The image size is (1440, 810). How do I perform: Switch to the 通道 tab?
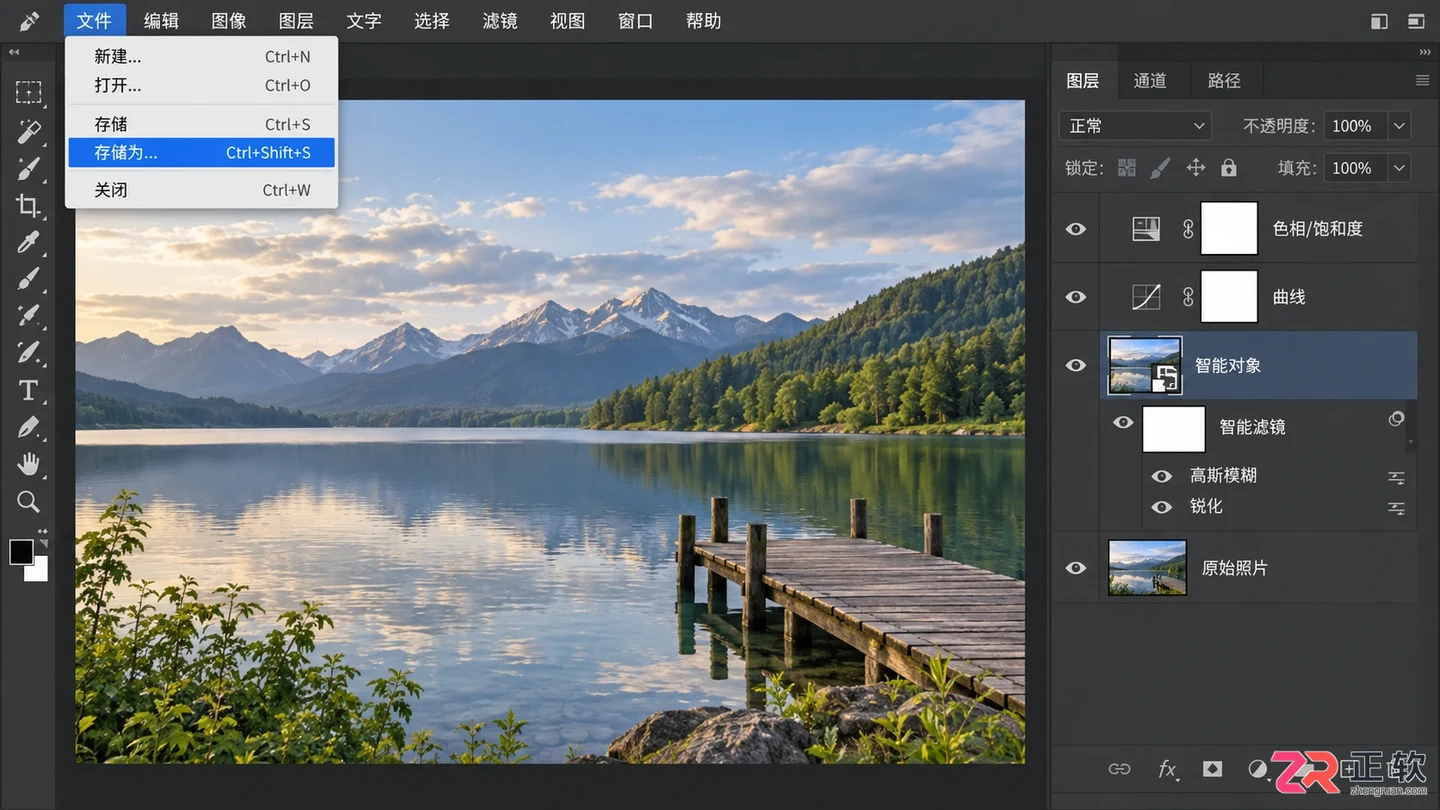coord(1150,80)
